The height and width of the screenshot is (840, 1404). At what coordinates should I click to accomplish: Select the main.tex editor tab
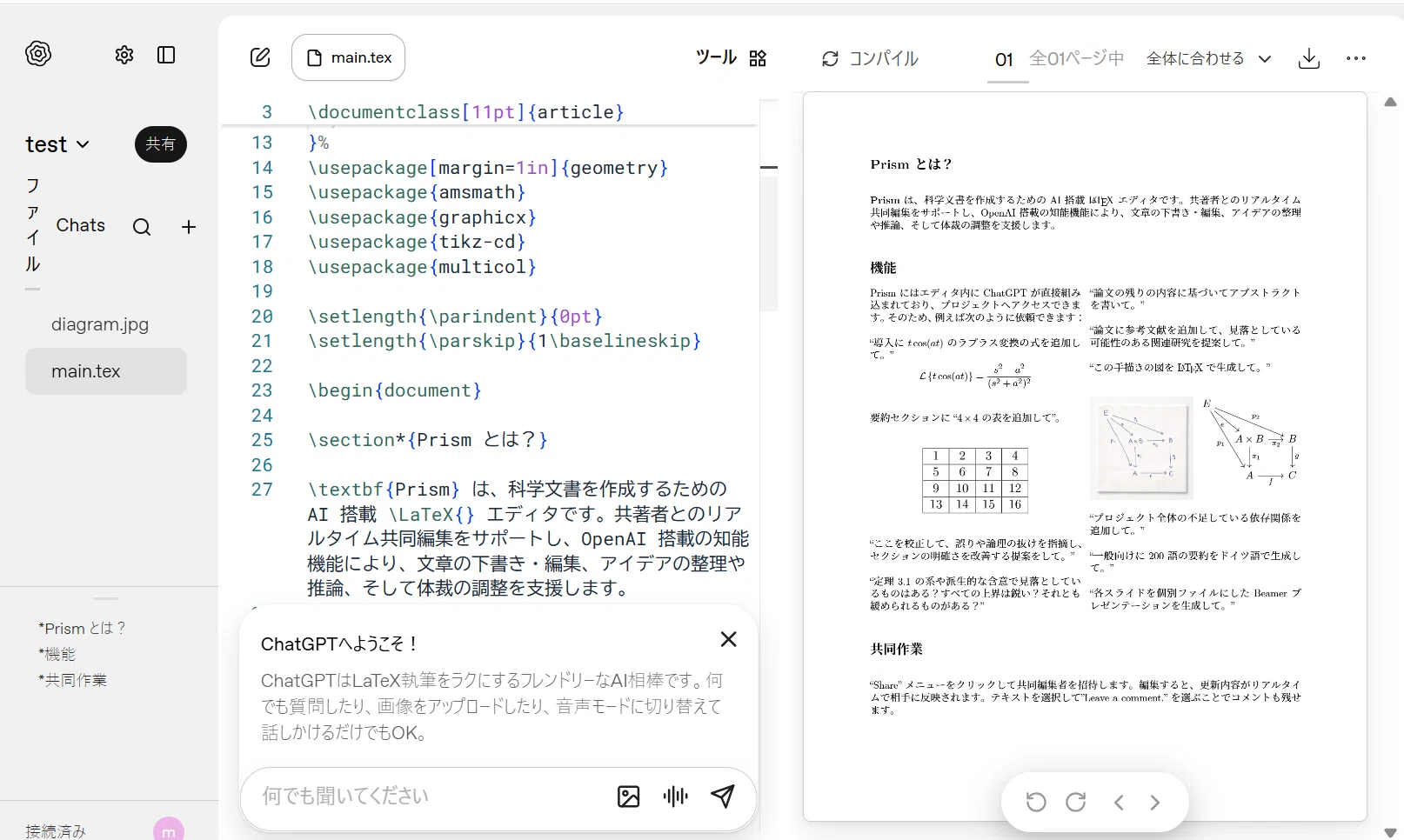[348, 57]
